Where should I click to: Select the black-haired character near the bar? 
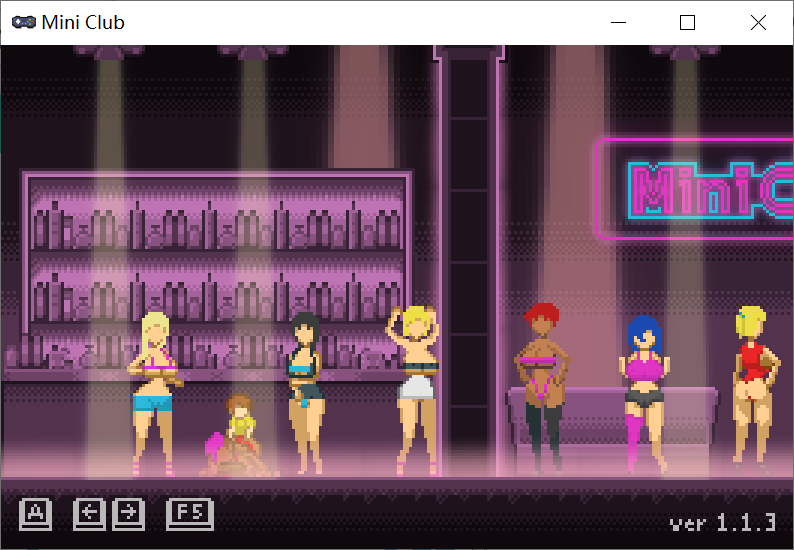(x=305, y=390)
